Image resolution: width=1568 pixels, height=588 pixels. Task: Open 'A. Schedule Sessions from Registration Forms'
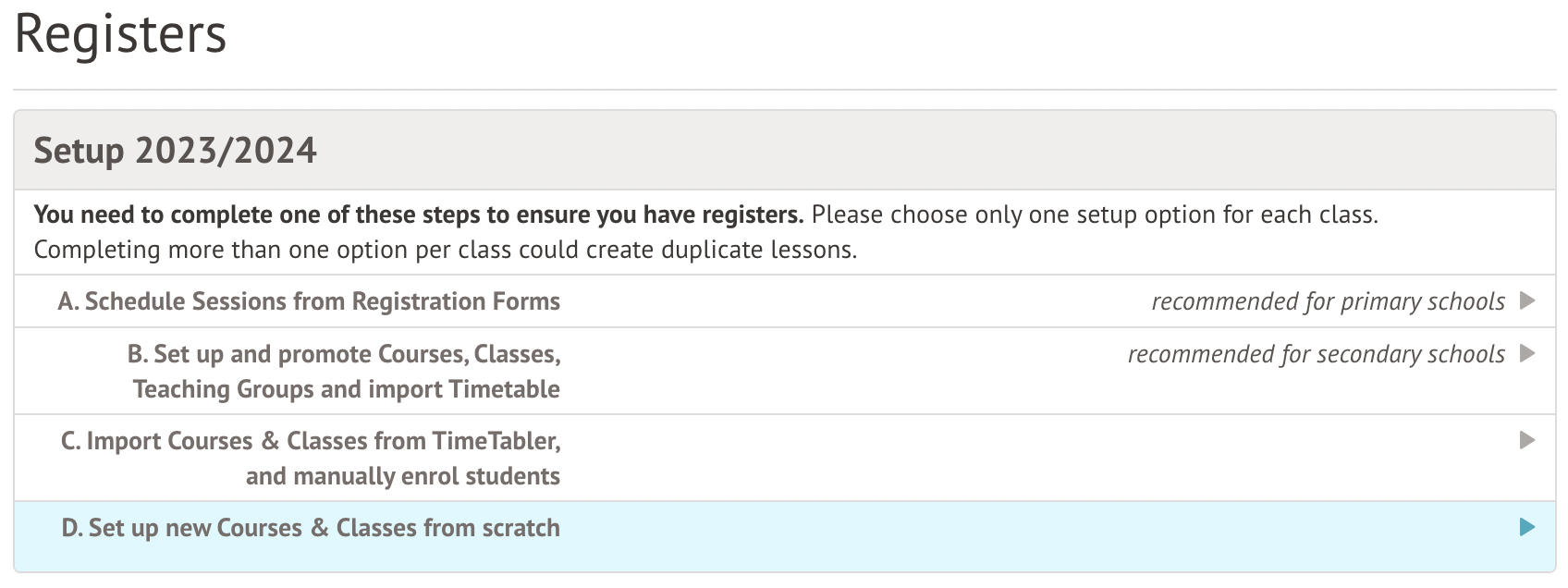point(309,301)
